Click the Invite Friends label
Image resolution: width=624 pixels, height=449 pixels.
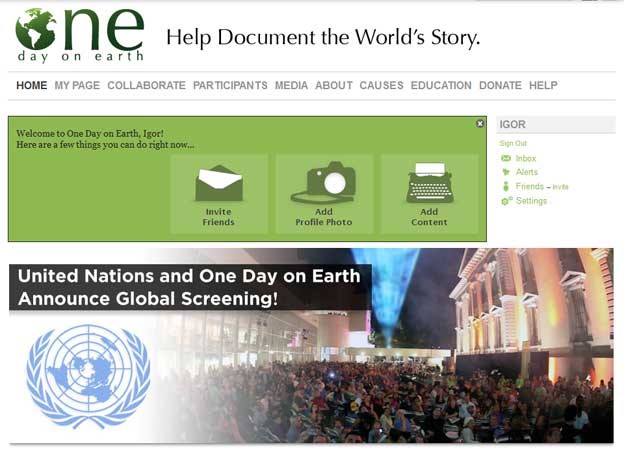tap(218, 217)
